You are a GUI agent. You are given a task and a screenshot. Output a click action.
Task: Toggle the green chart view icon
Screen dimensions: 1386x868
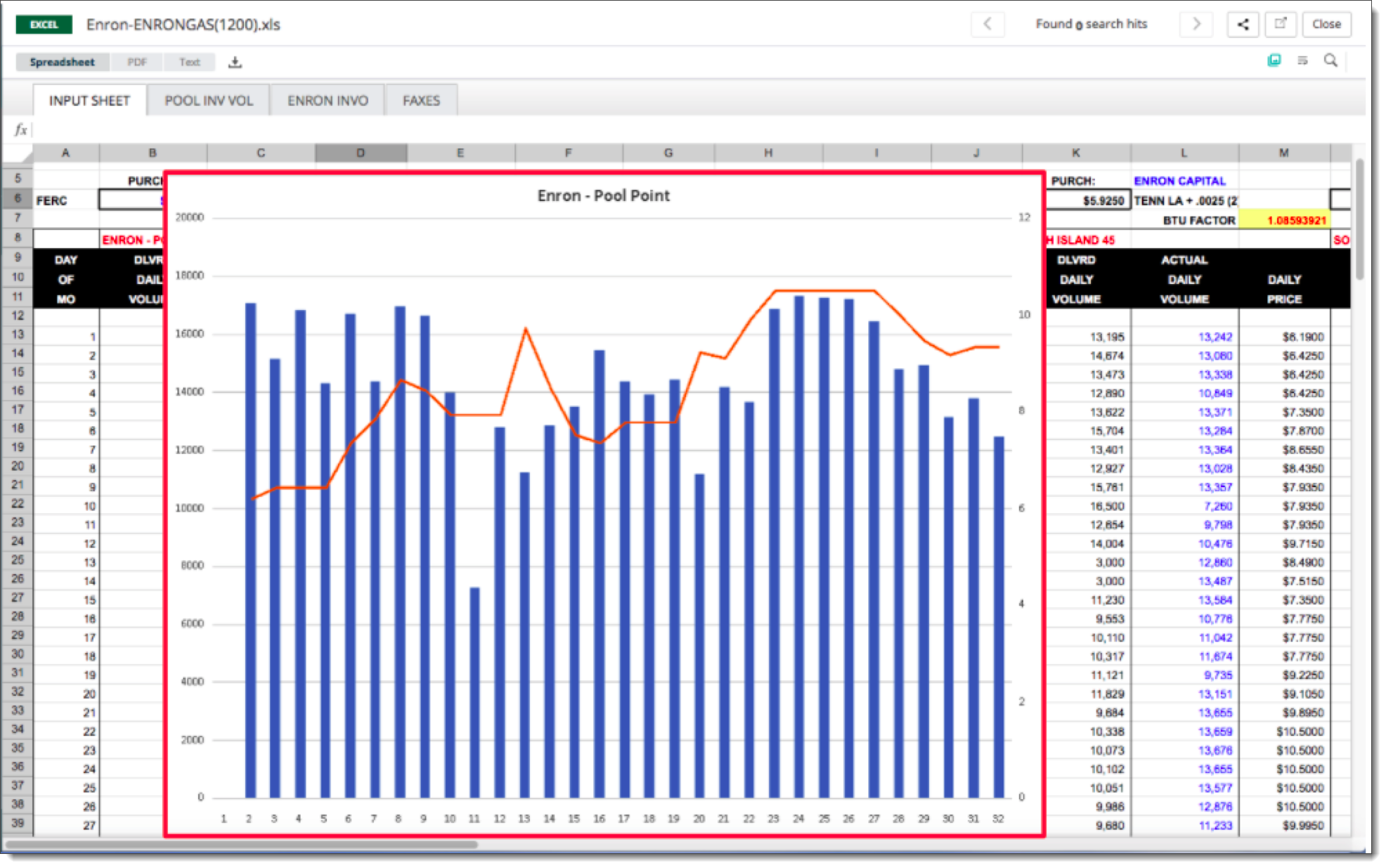click(x=1274, y=60)
